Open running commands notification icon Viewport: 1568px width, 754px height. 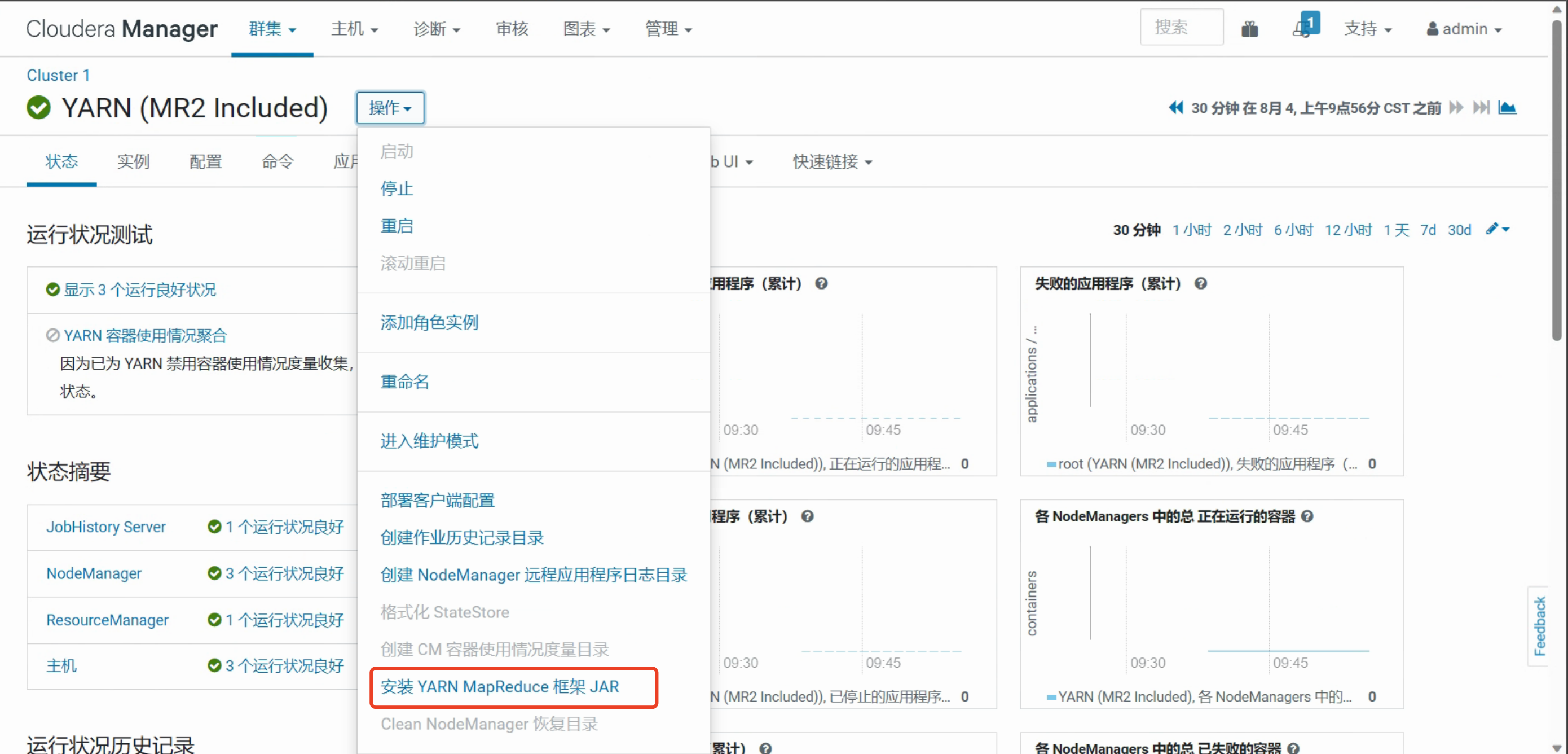(x=1305, y=26)
